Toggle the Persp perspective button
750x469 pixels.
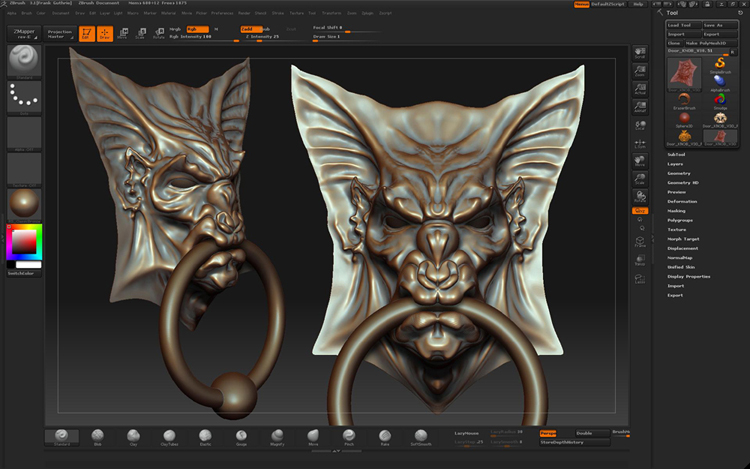(548, 433)
